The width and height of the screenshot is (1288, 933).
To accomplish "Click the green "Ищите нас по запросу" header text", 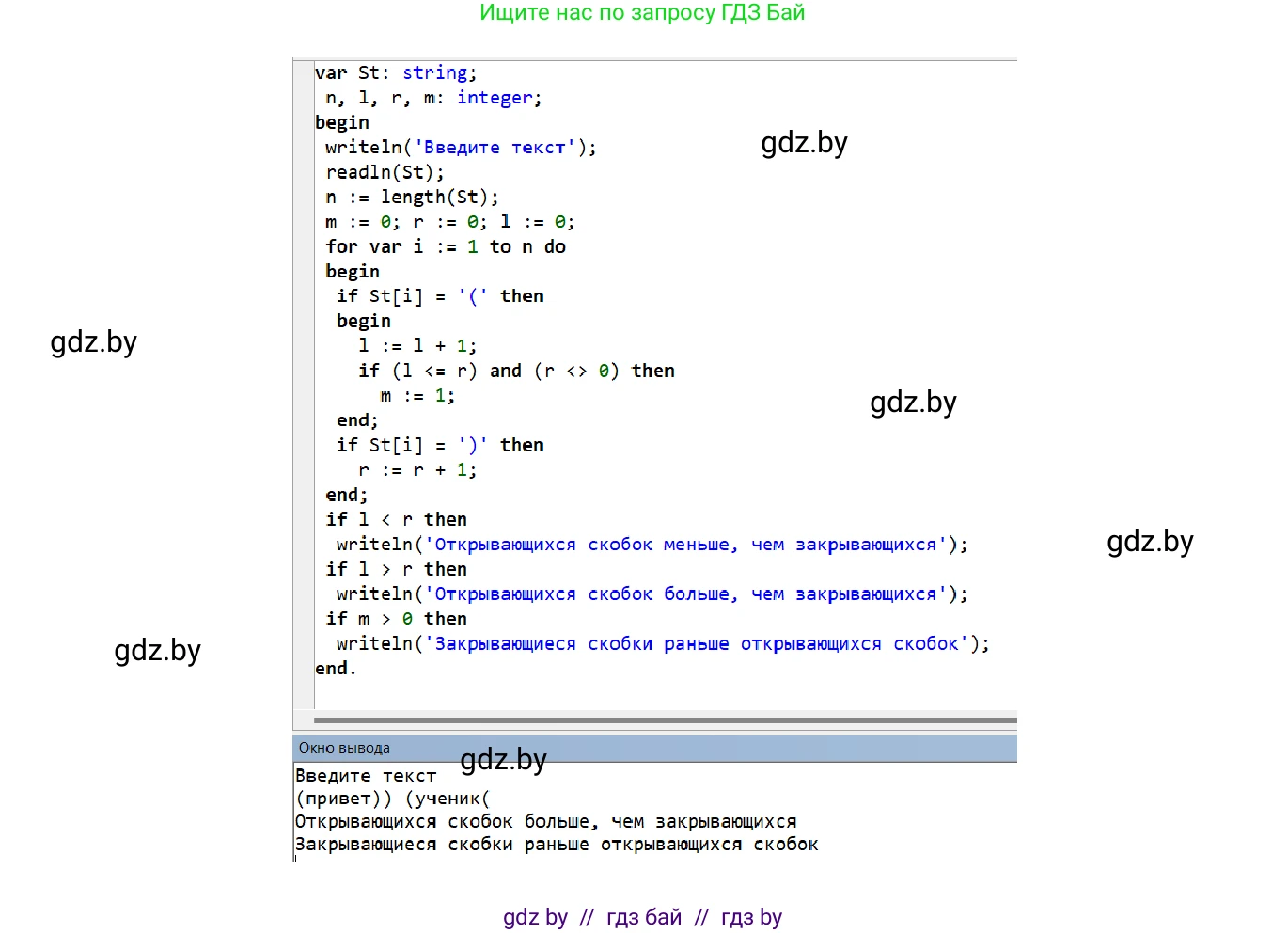I will (x=641, y=13).
